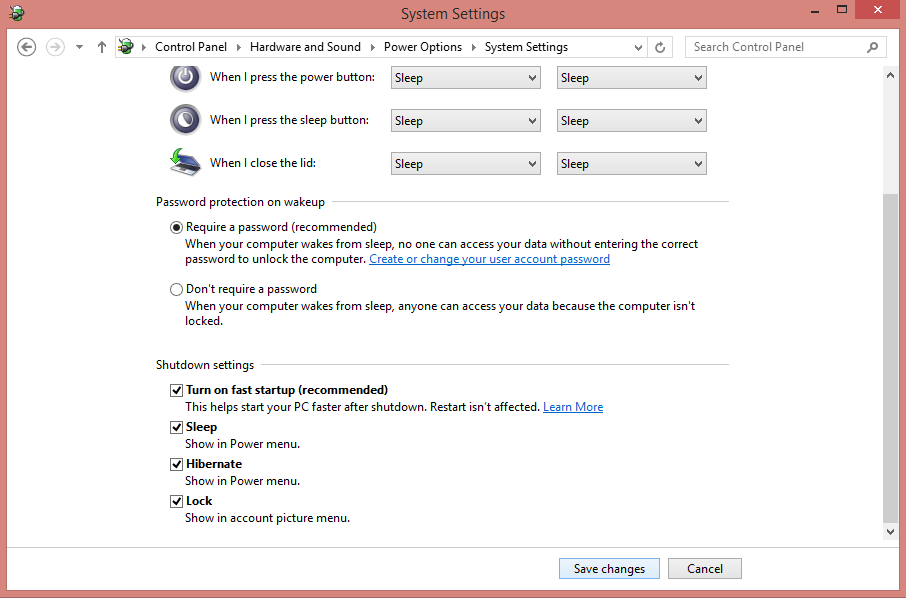Refresh the System Settings page
Image resolution: width=906 pixels, height=598 pixels.
[x=660, y=47]
